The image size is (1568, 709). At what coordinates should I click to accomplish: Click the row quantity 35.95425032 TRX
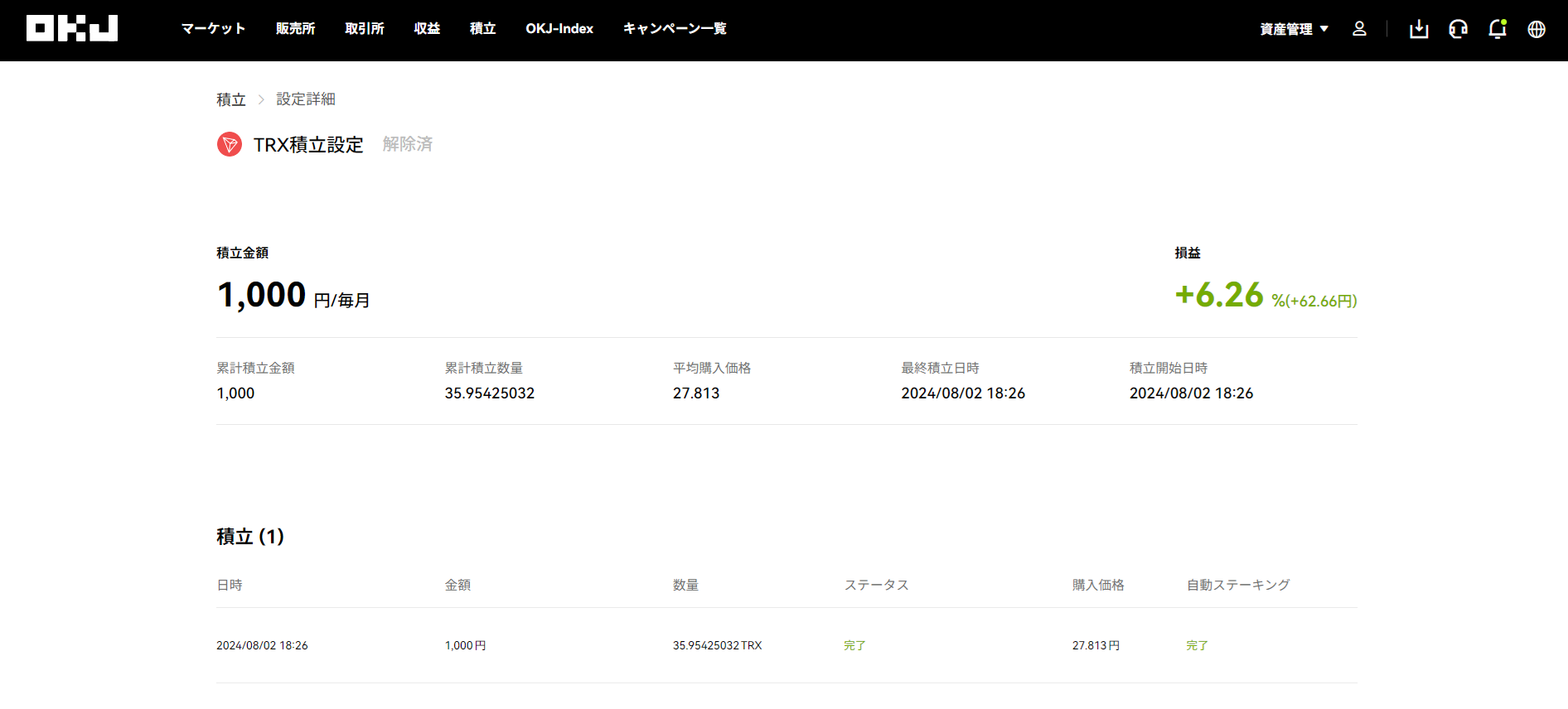[x=718, y=645]
